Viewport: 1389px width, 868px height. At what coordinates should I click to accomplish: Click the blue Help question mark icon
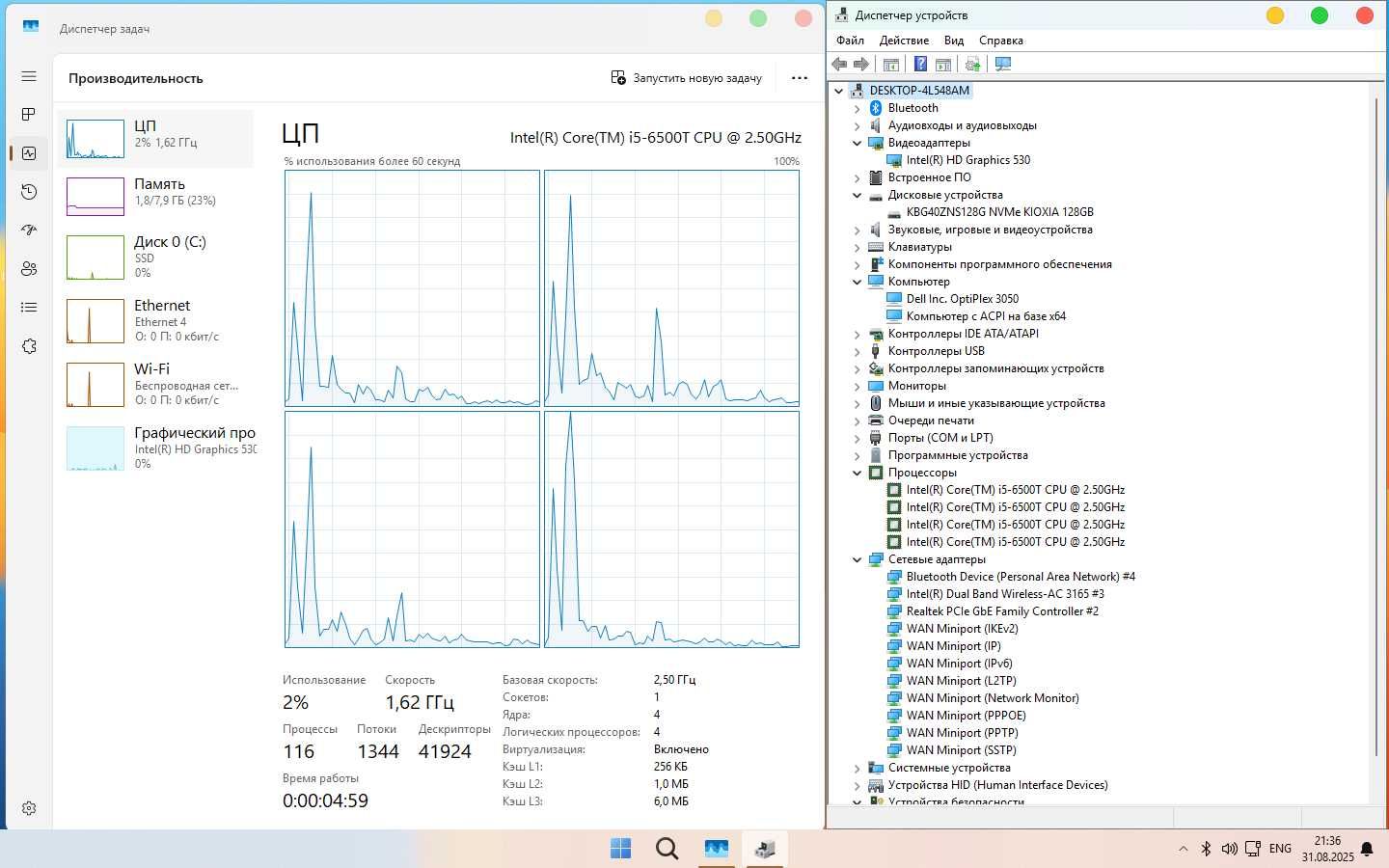[920, 64]
